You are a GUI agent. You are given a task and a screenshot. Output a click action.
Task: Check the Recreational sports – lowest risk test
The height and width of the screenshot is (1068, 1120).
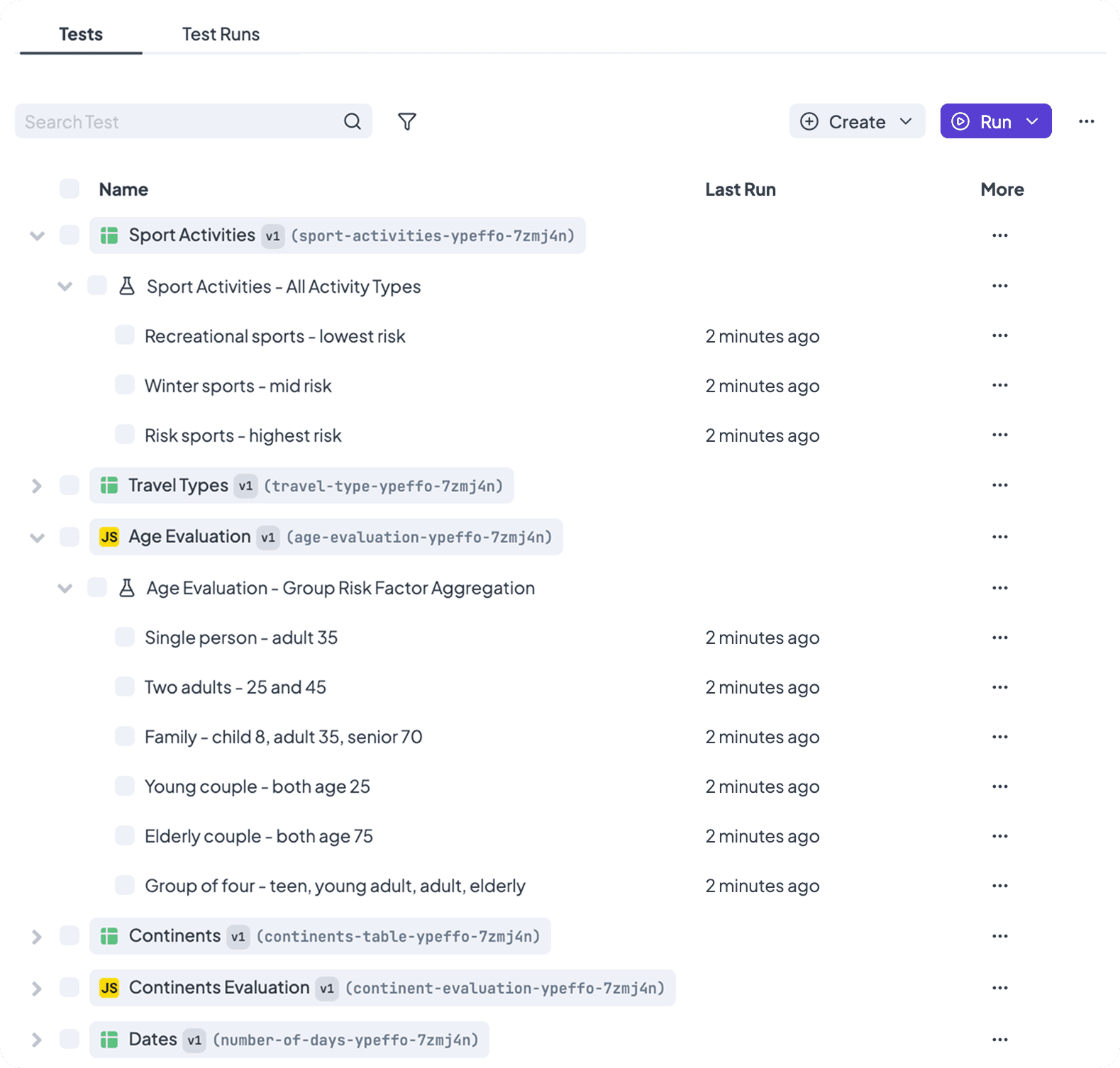pyautogui.click(x=125, y=335)
